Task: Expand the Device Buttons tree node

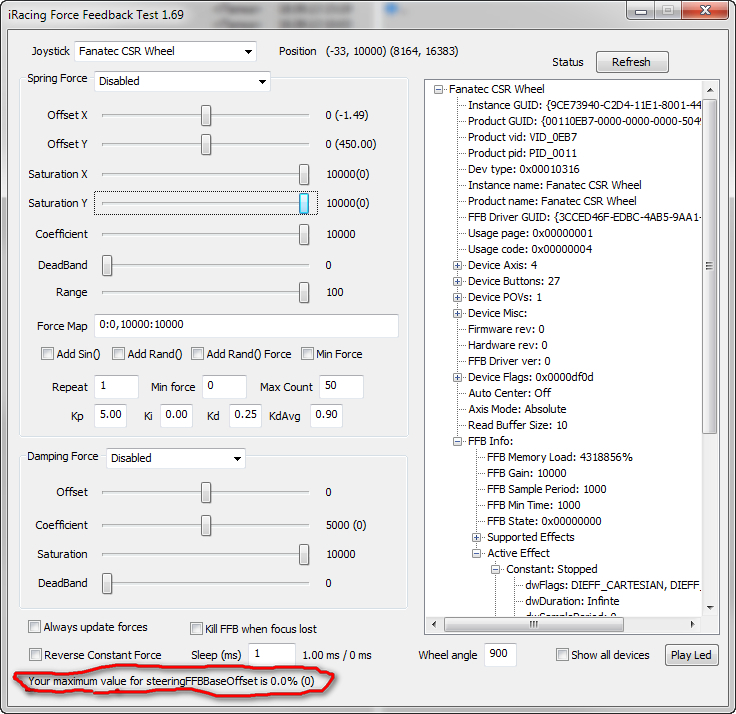Action: tap(458, 281)
